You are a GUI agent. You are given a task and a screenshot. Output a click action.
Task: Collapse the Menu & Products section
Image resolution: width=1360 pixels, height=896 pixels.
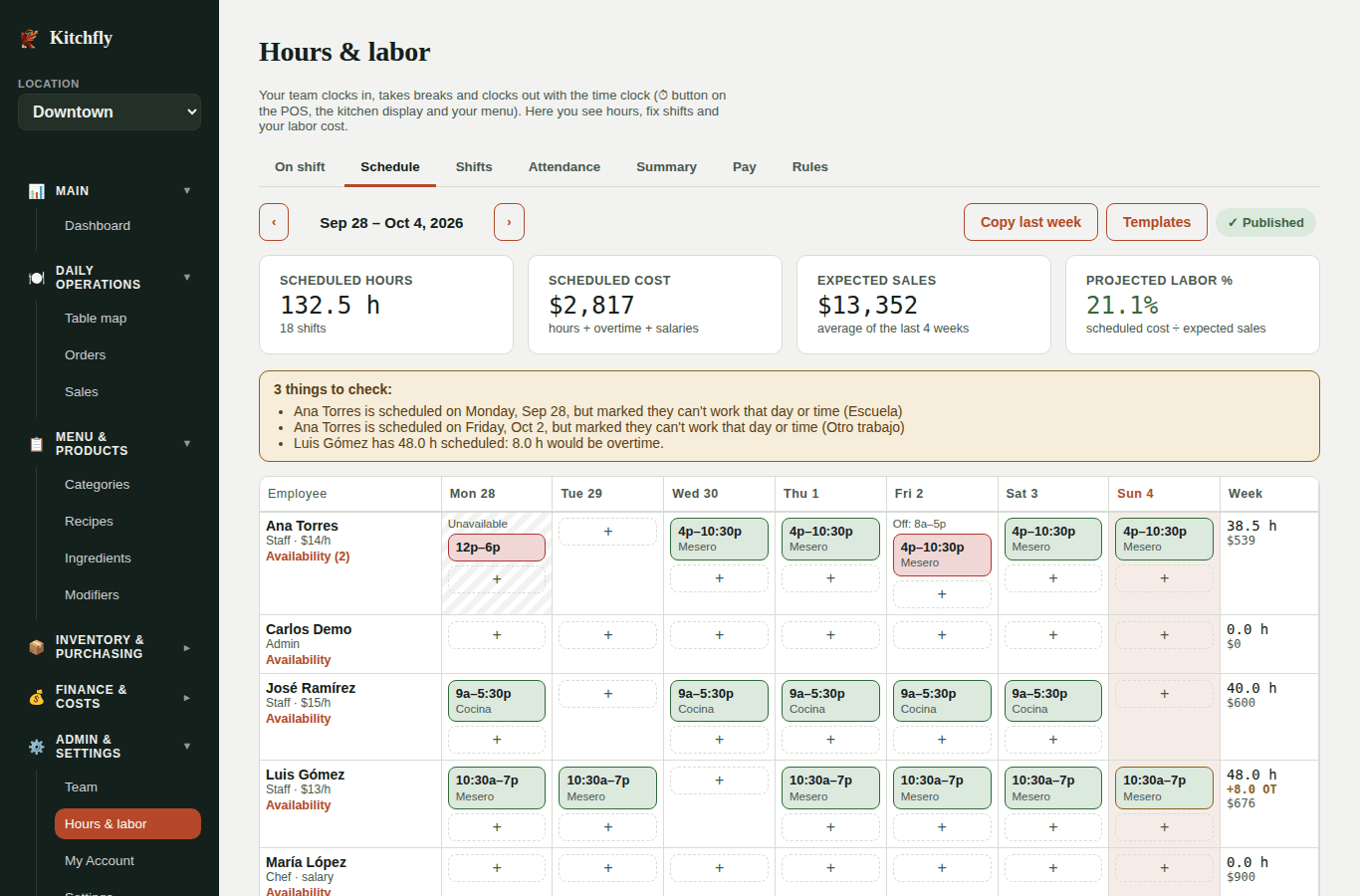[x=187, y=444]
